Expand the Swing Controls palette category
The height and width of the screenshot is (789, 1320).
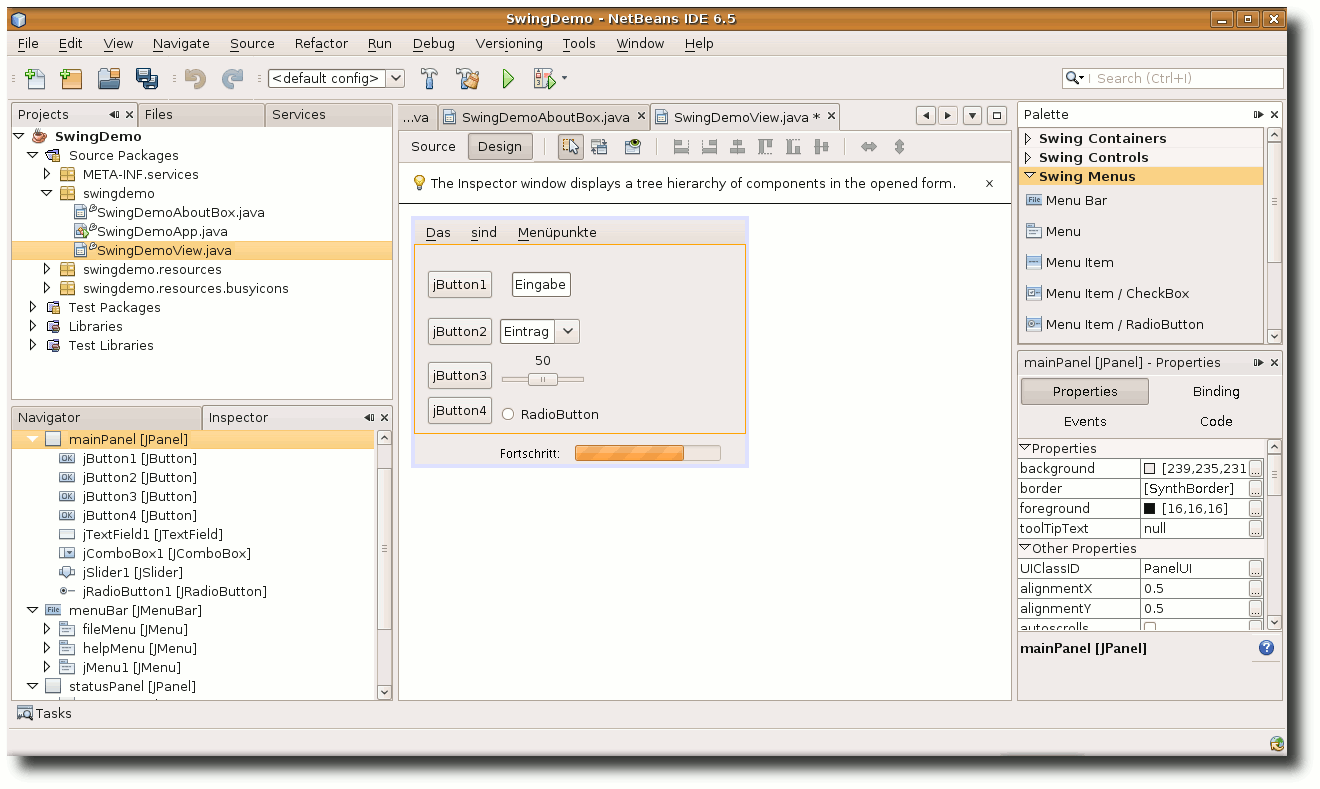[x=1028, y=157]
